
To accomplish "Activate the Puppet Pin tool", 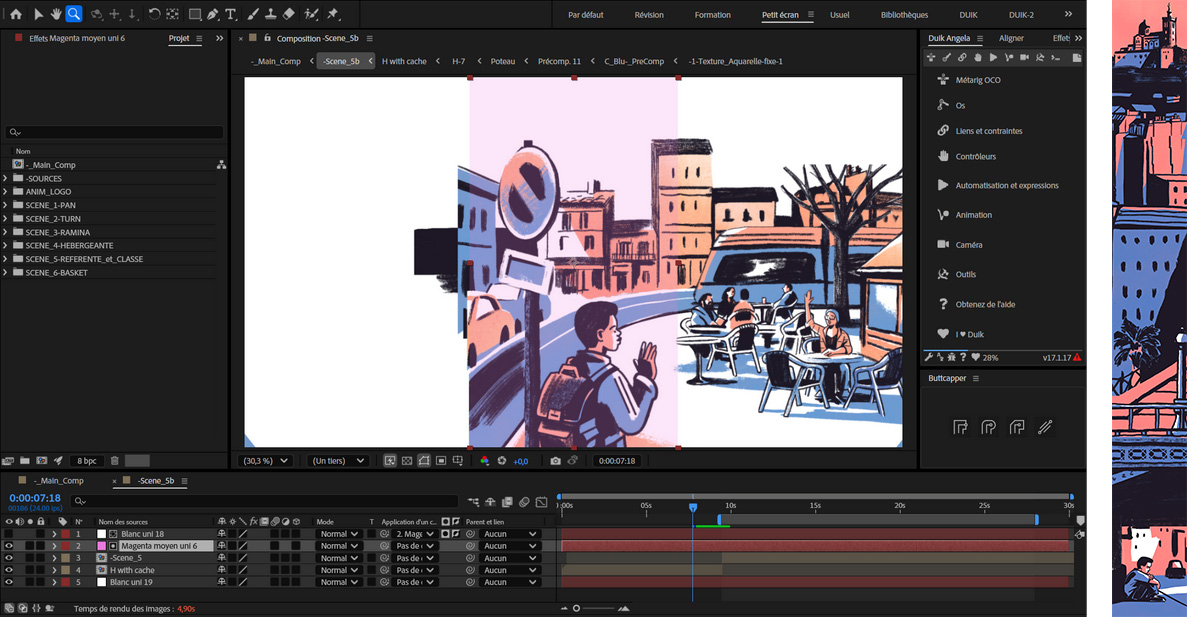I will pyautogui.click(x=333, y=14).
